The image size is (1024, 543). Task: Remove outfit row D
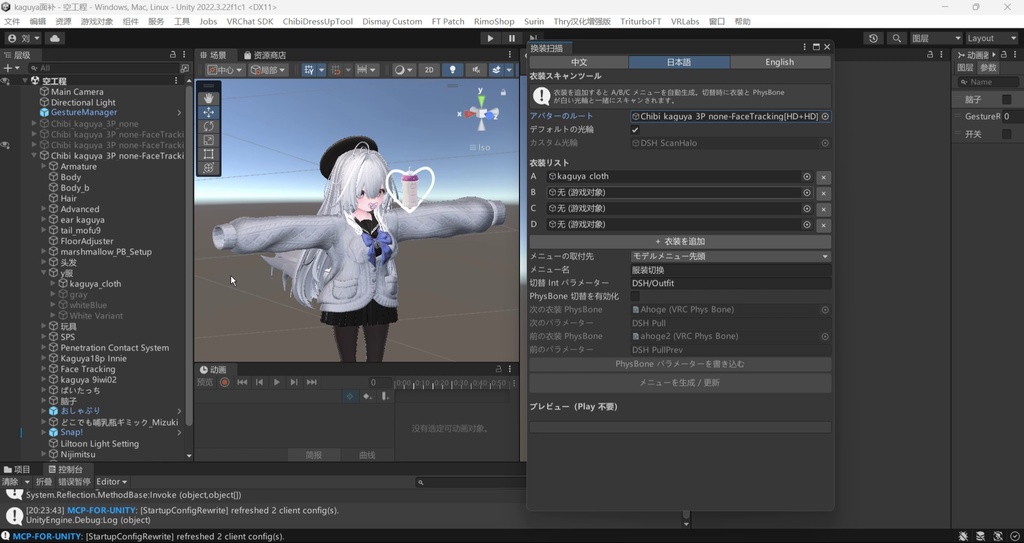pyautogui.click(x=824, y=225)
